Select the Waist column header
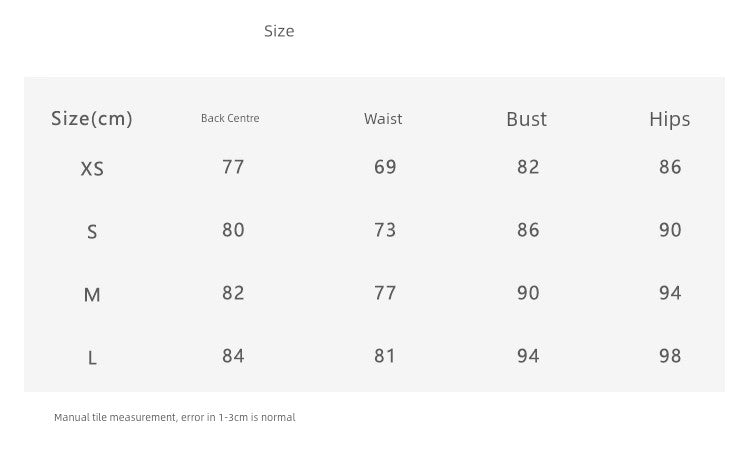Viewport: 750px width, 450px height. [x=383, y=119]
